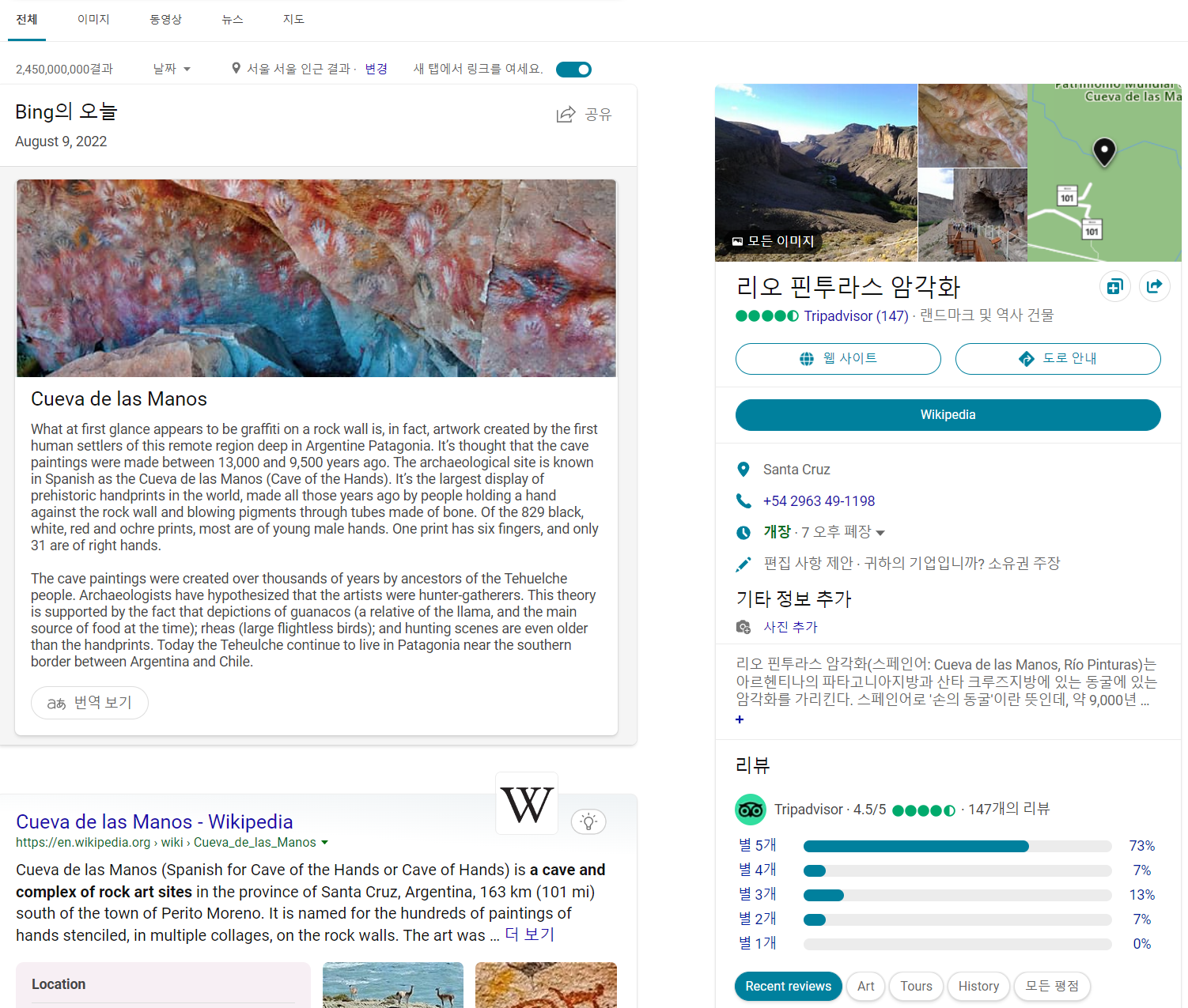Click the Wikipedia W logo thumbnail
The width and height of the screenshot is (1188, 1008).
[527, 804]
